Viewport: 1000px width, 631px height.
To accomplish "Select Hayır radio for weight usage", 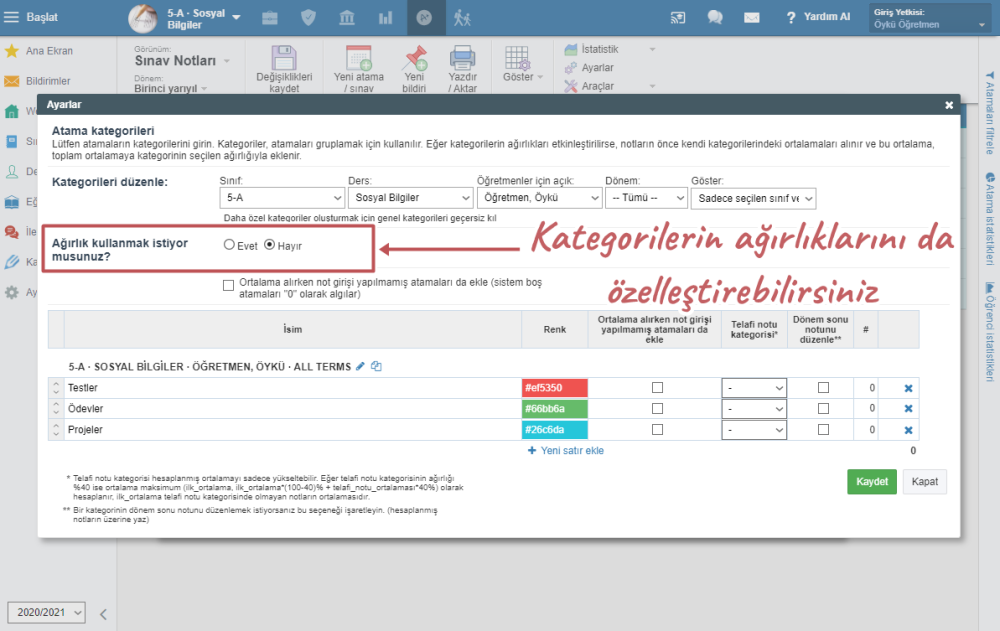I will pyautogui.click(x=270, y=245).
